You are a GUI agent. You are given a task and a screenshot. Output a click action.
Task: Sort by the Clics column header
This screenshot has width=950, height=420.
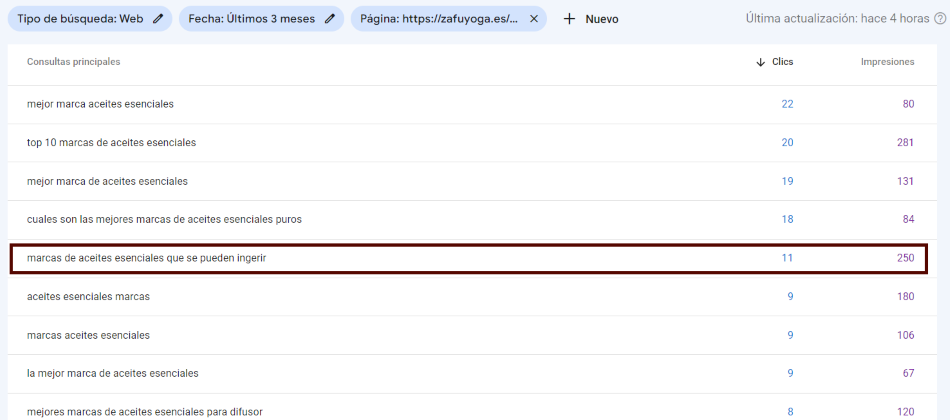click(x=782, y=62)
